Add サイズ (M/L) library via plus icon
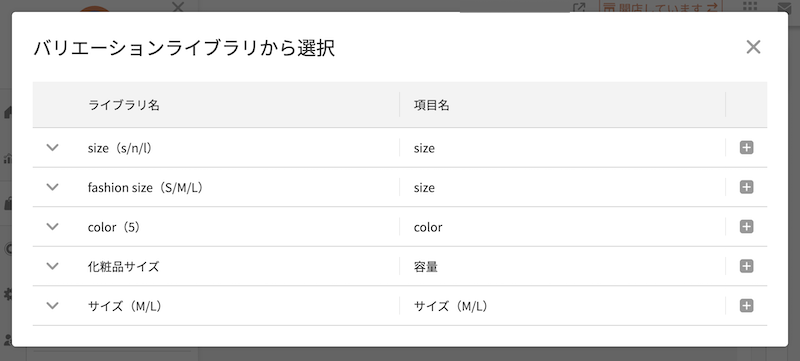The width and height of the screenshot is (800, 361). tap(746, 306)
